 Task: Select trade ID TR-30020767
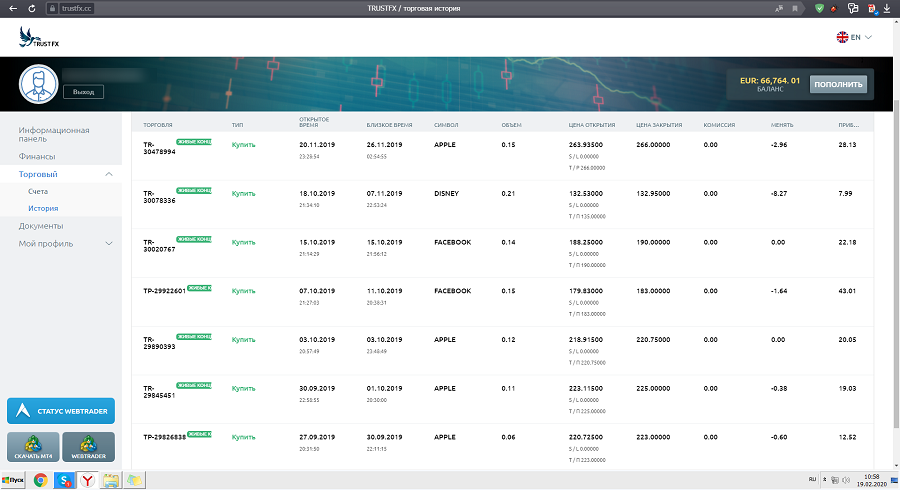[159, 246]
